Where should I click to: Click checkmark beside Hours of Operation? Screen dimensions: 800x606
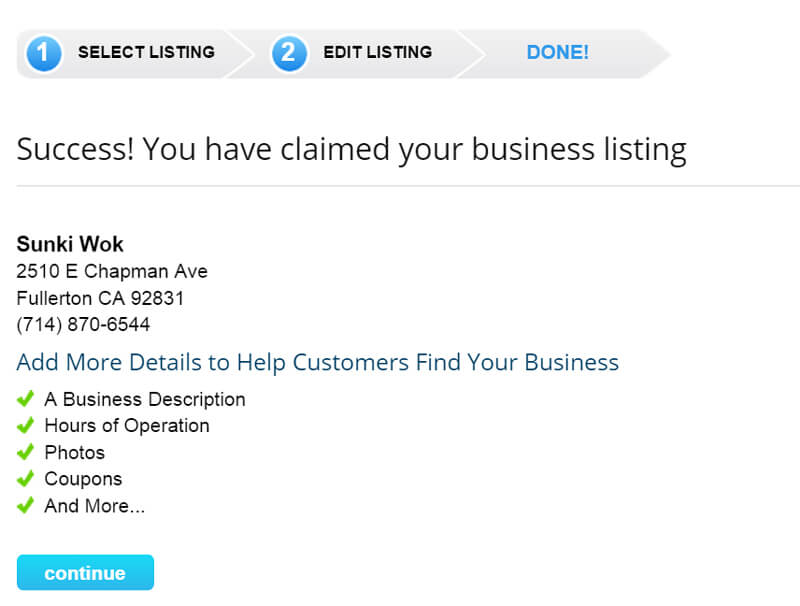(26, 425)
